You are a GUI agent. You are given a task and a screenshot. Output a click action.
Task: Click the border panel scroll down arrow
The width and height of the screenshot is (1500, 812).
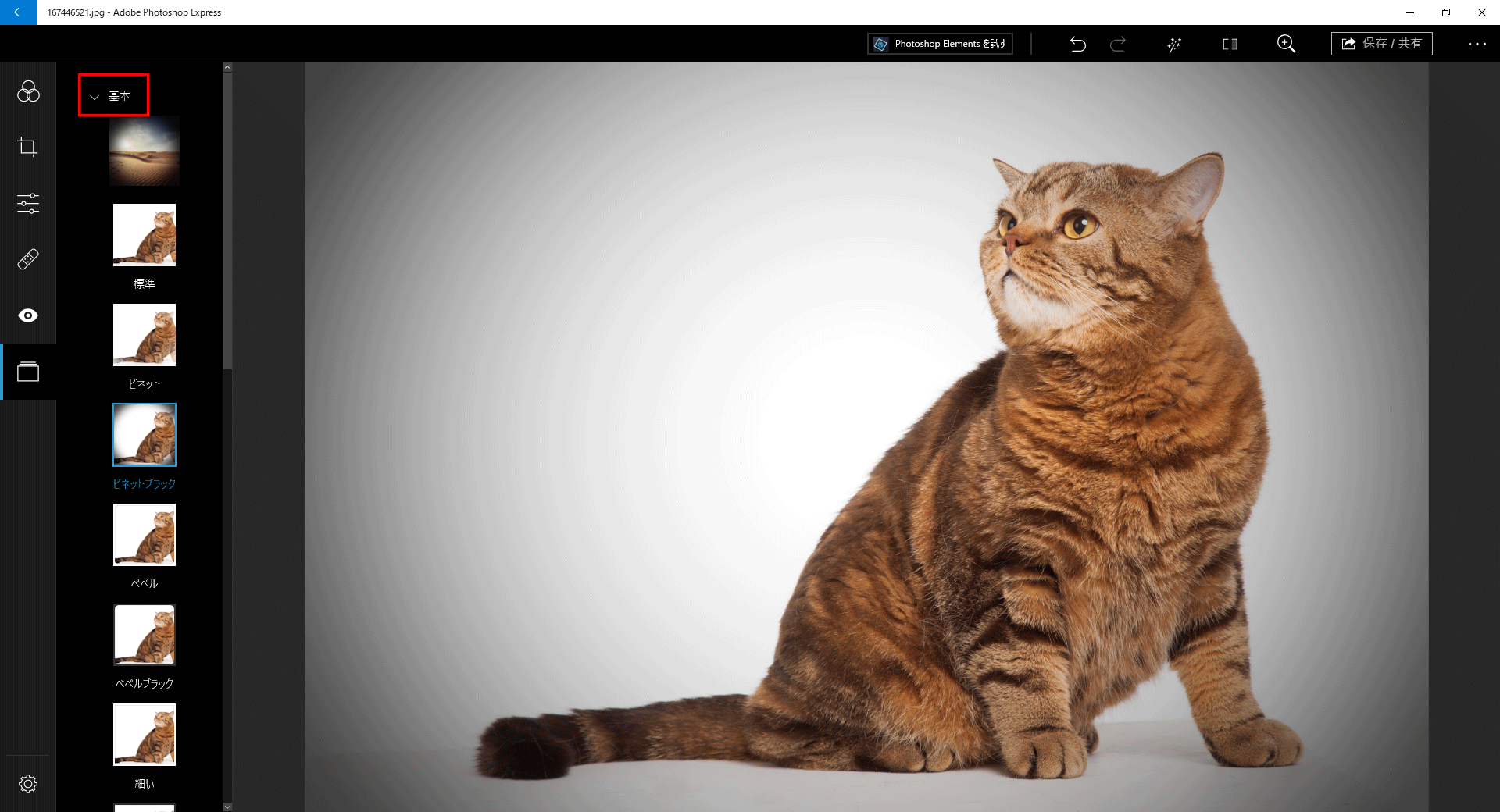point(227,807)
